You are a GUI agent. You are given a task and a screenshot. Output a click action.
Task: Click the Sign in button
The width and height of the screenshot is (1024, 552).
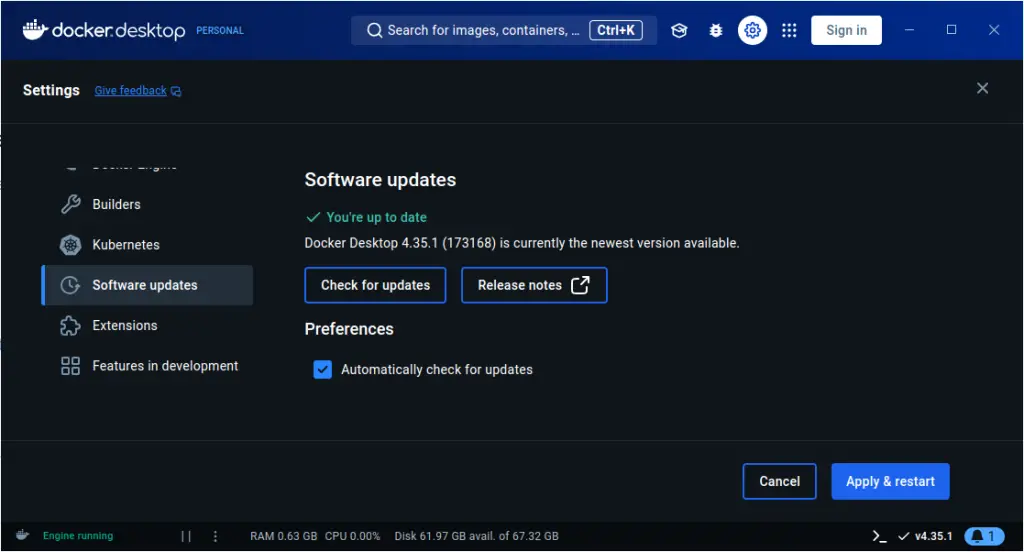[x=846, y=30]
